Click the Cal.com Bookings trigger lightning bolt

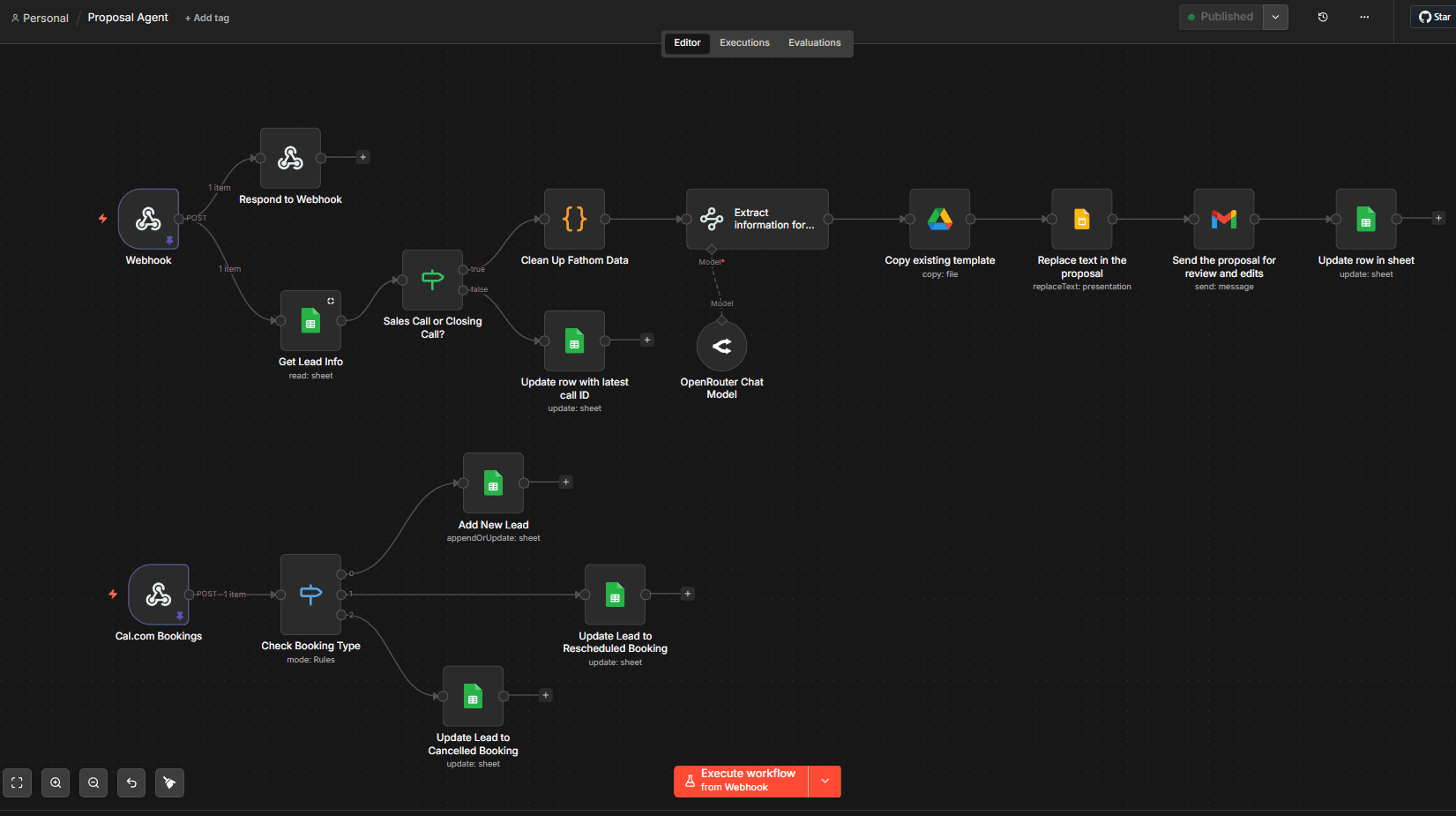point(112,594)
